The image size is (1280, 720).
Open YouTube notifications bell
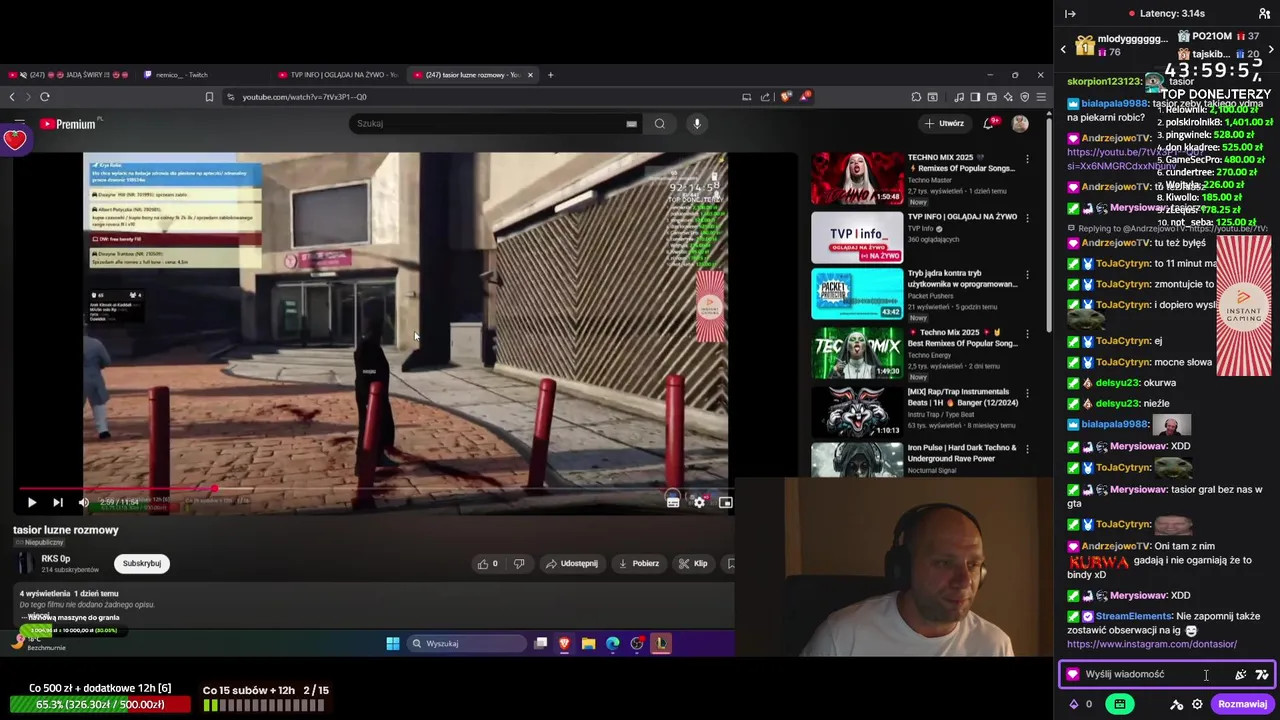click(x=988, y=123)
